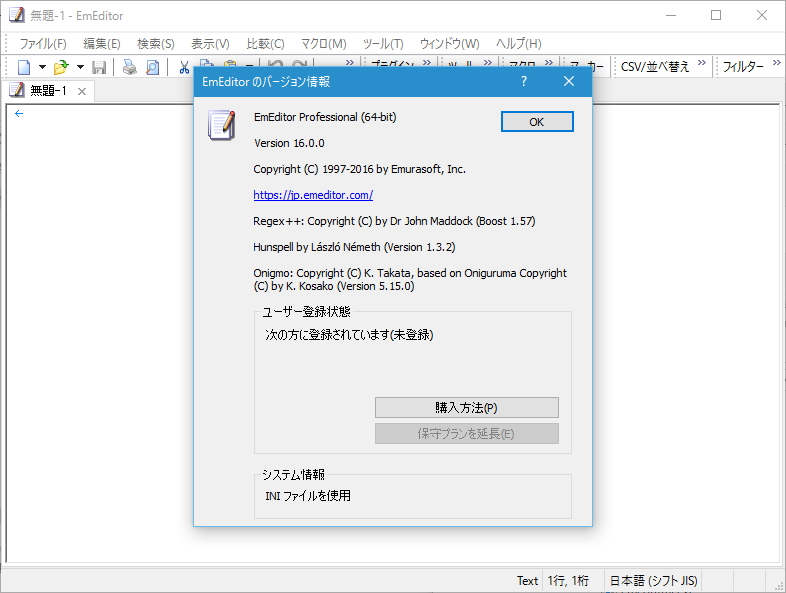Open the 検索(S) menu
The image size is (786, 593).
tap(156, 44)
